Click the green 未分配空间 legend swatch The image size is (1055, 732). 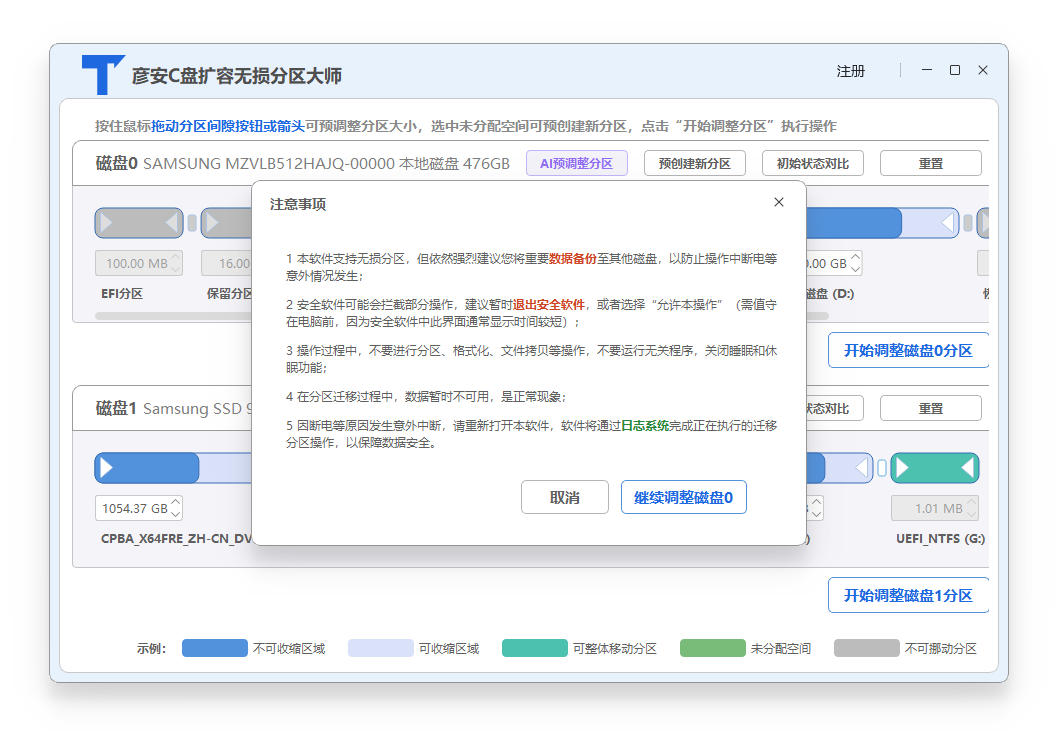tap(713, 648)
